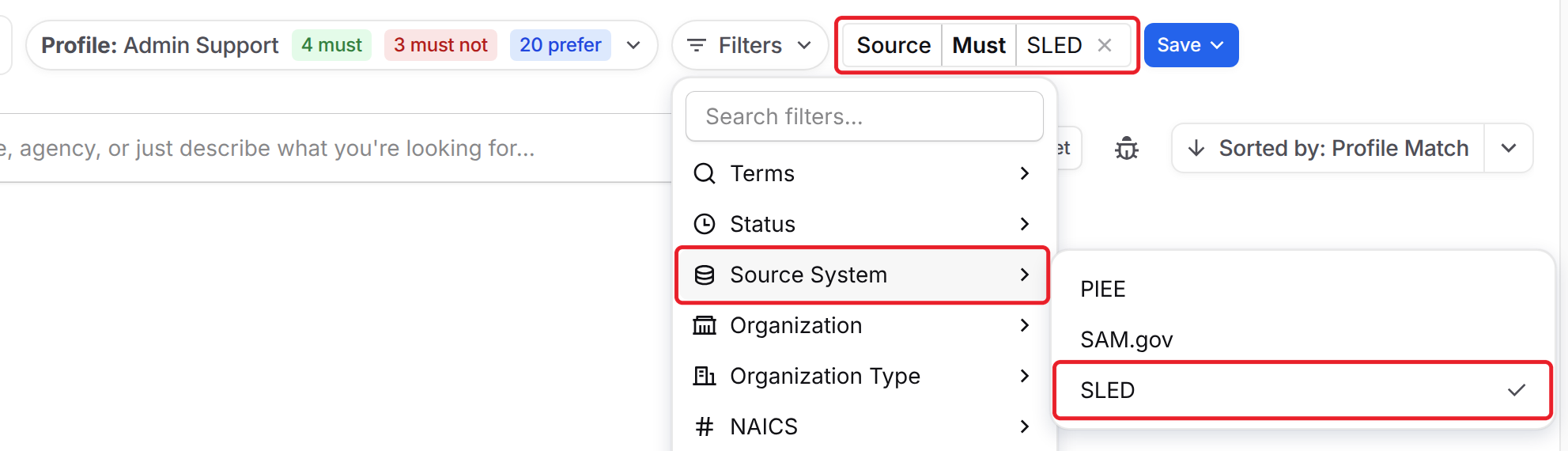Open the Save button dropdown
This screenshot has width=1568, height=451.
[x=1191, y=45]
